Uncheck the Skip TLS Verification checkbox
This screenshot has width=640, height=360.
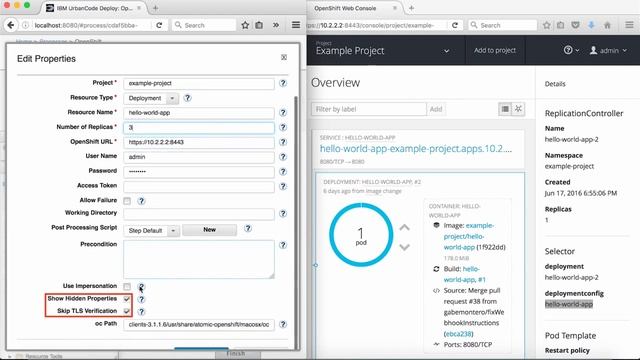127,311
